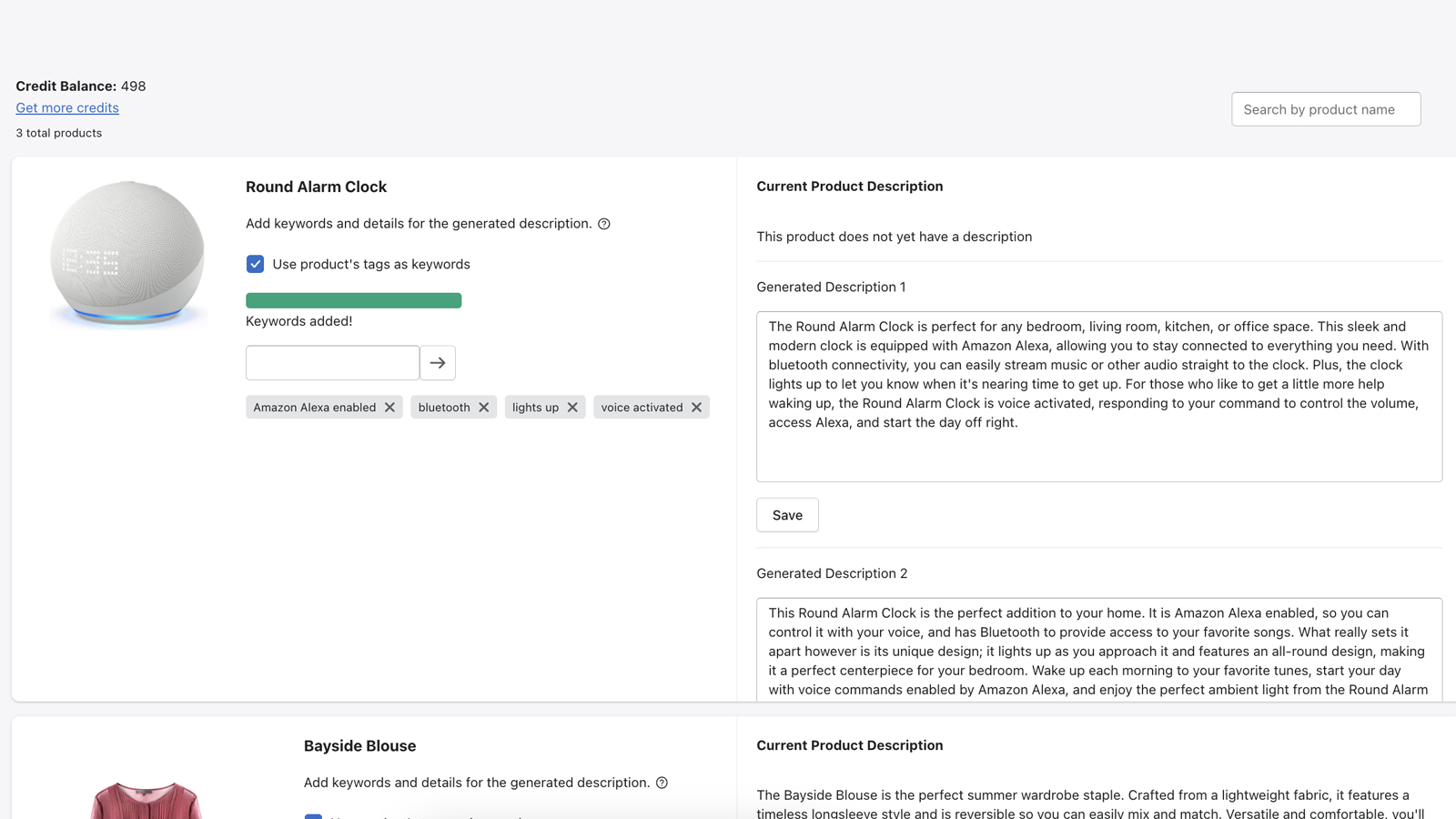Remove the 'Amazon Alexa enabled' keyword tag
The height and width of the screenshot is (819, 1456).
coord(389,407)
